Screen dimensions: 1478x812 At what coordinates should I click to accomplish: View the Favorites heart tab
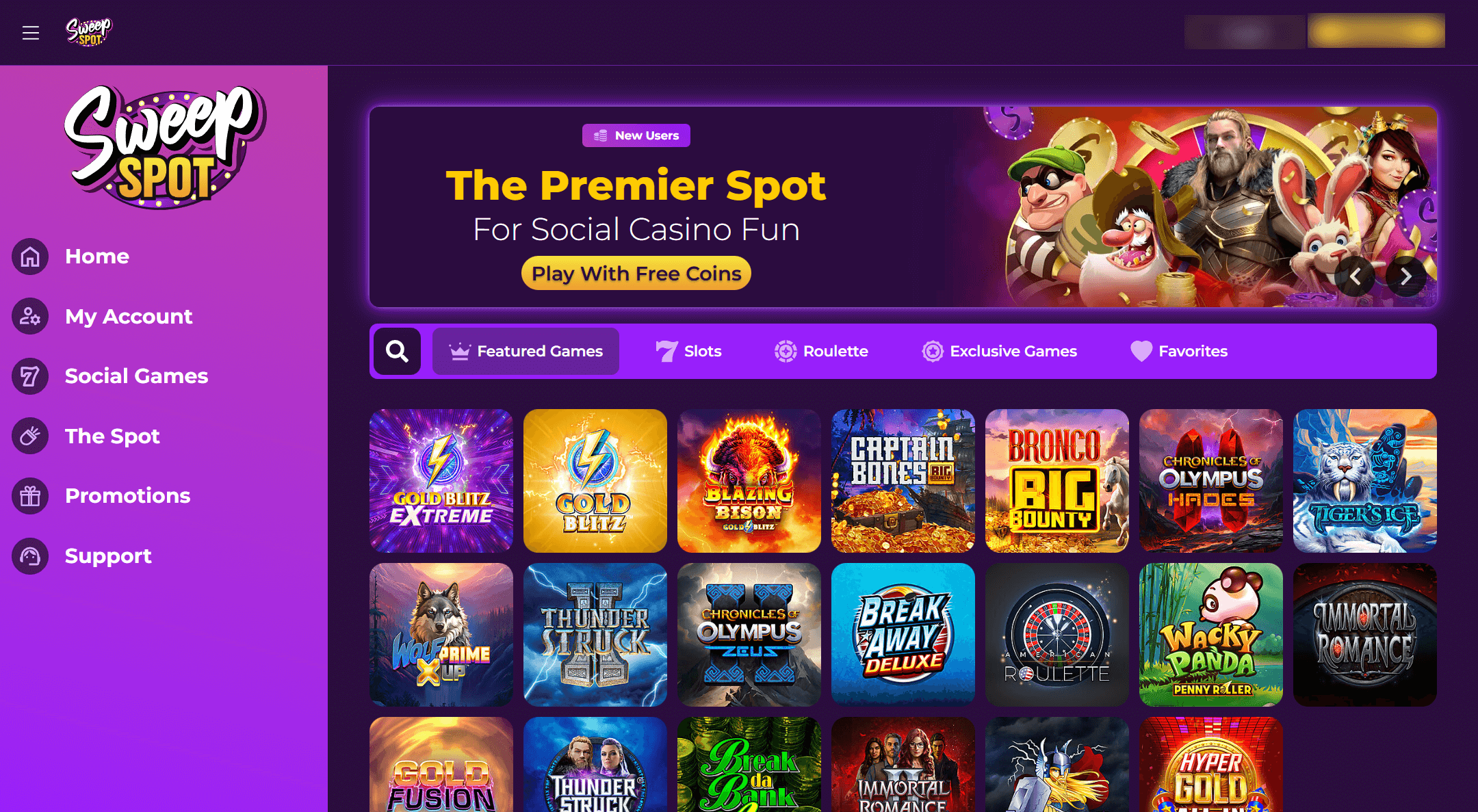1179,351
